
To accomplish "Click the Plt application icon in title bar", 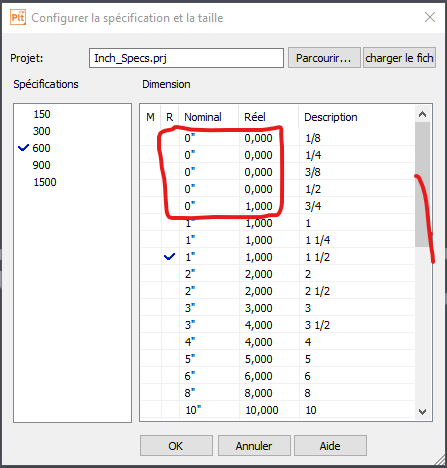I will 18,17.
